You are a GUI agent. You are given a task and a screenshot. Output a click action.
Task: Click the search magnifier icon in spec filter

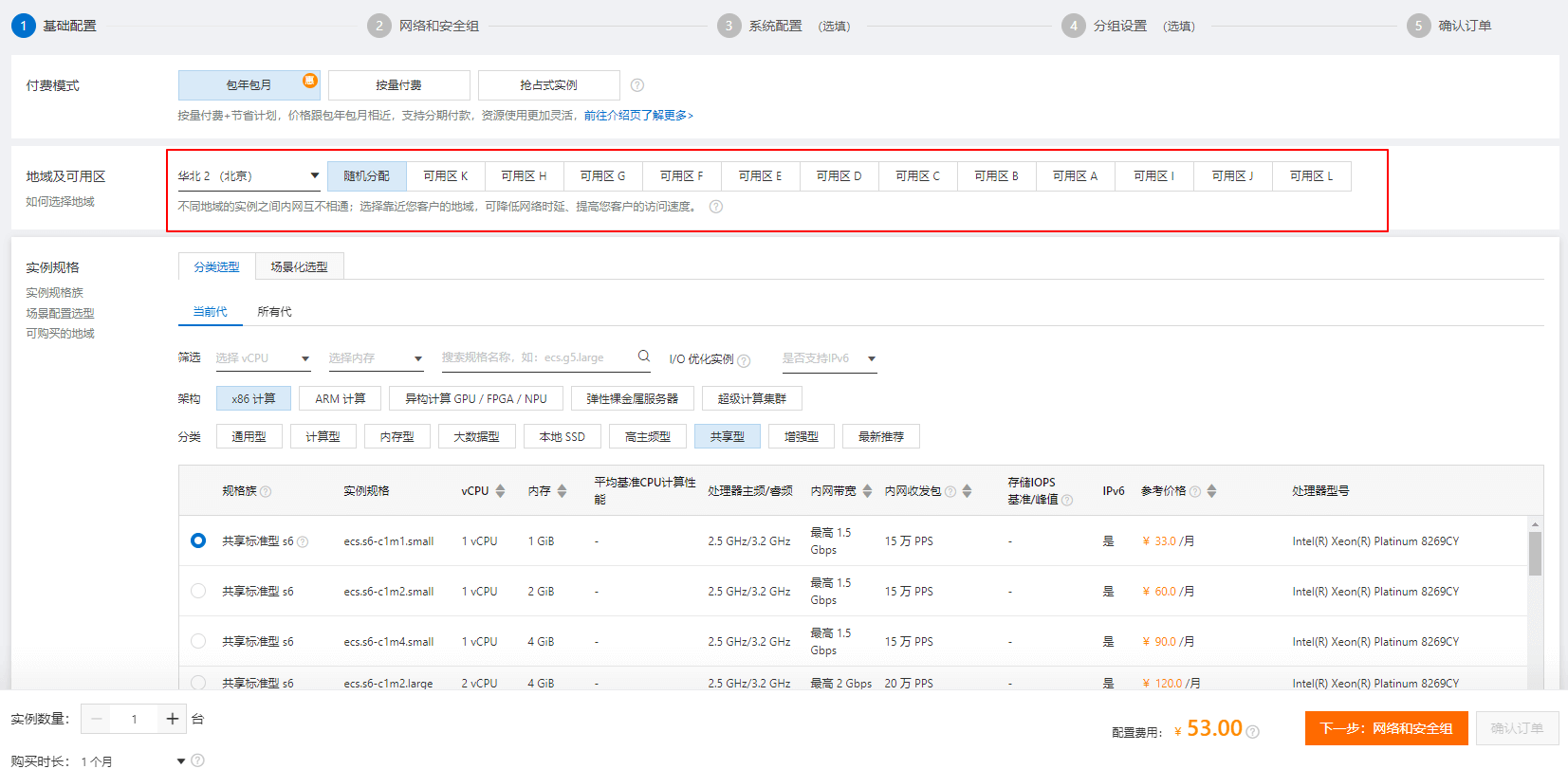point(644,357)
